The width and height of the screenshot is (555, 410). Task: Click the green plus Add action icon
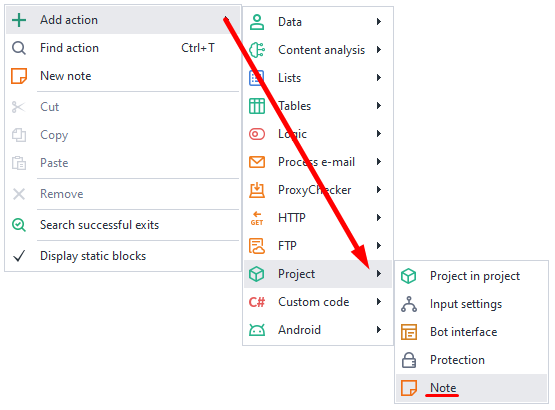[x=19, y=20]
